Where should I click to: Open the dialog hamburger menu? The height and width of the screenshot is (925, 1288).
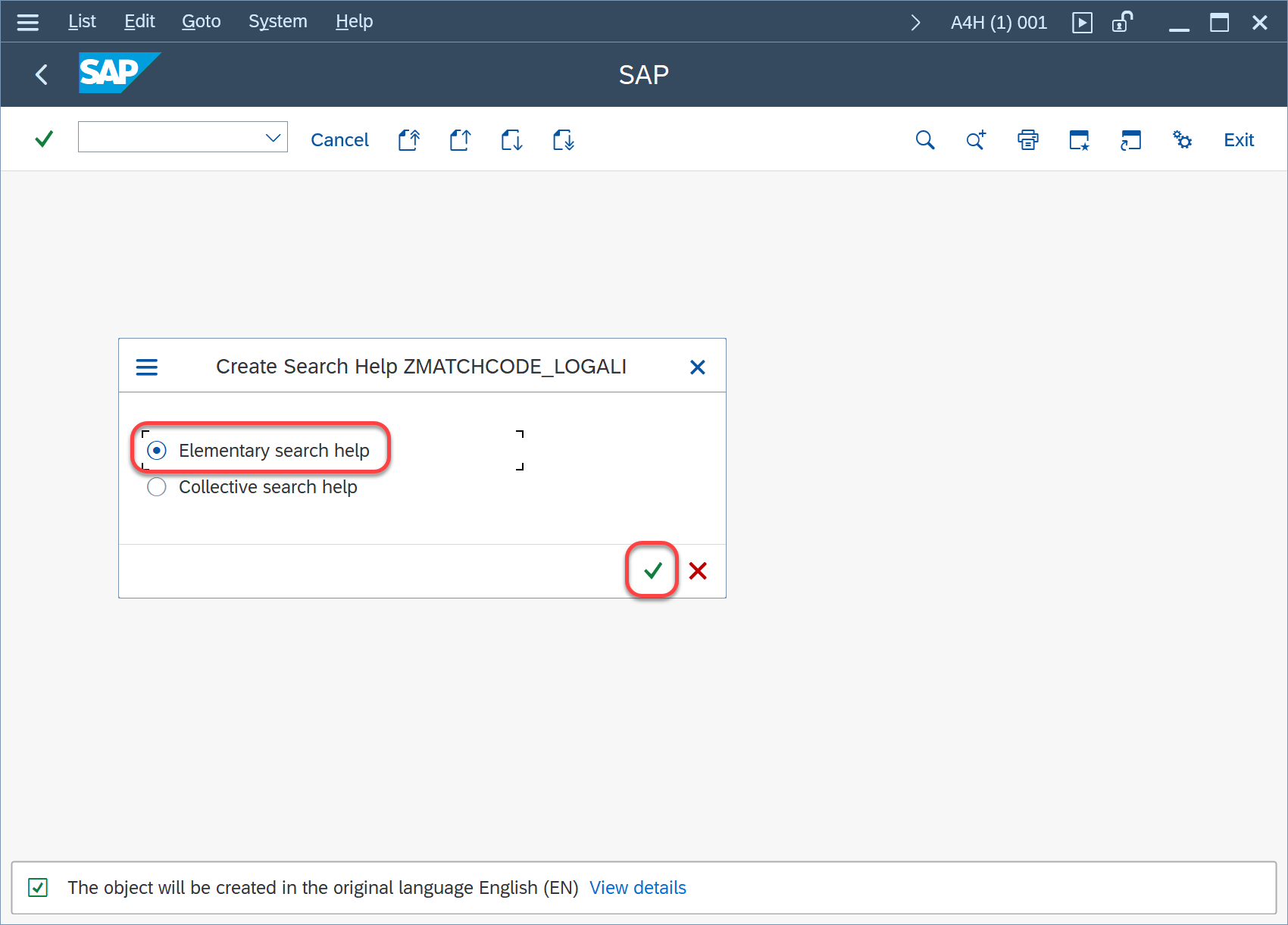click(x=146, y=367)
